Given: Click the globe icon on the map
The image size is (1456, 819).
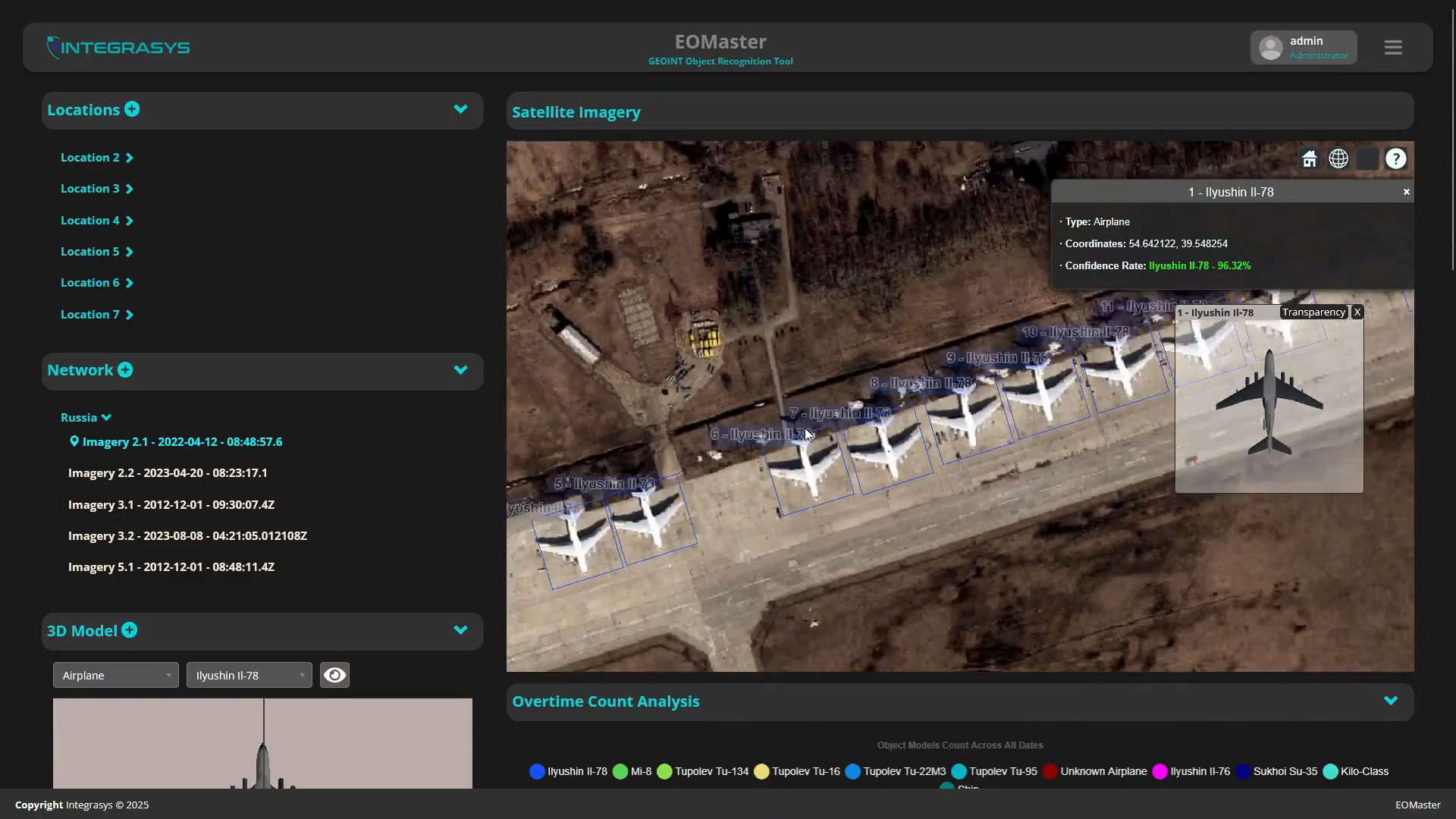Looking at the screenshot, I should (1338, 159).
